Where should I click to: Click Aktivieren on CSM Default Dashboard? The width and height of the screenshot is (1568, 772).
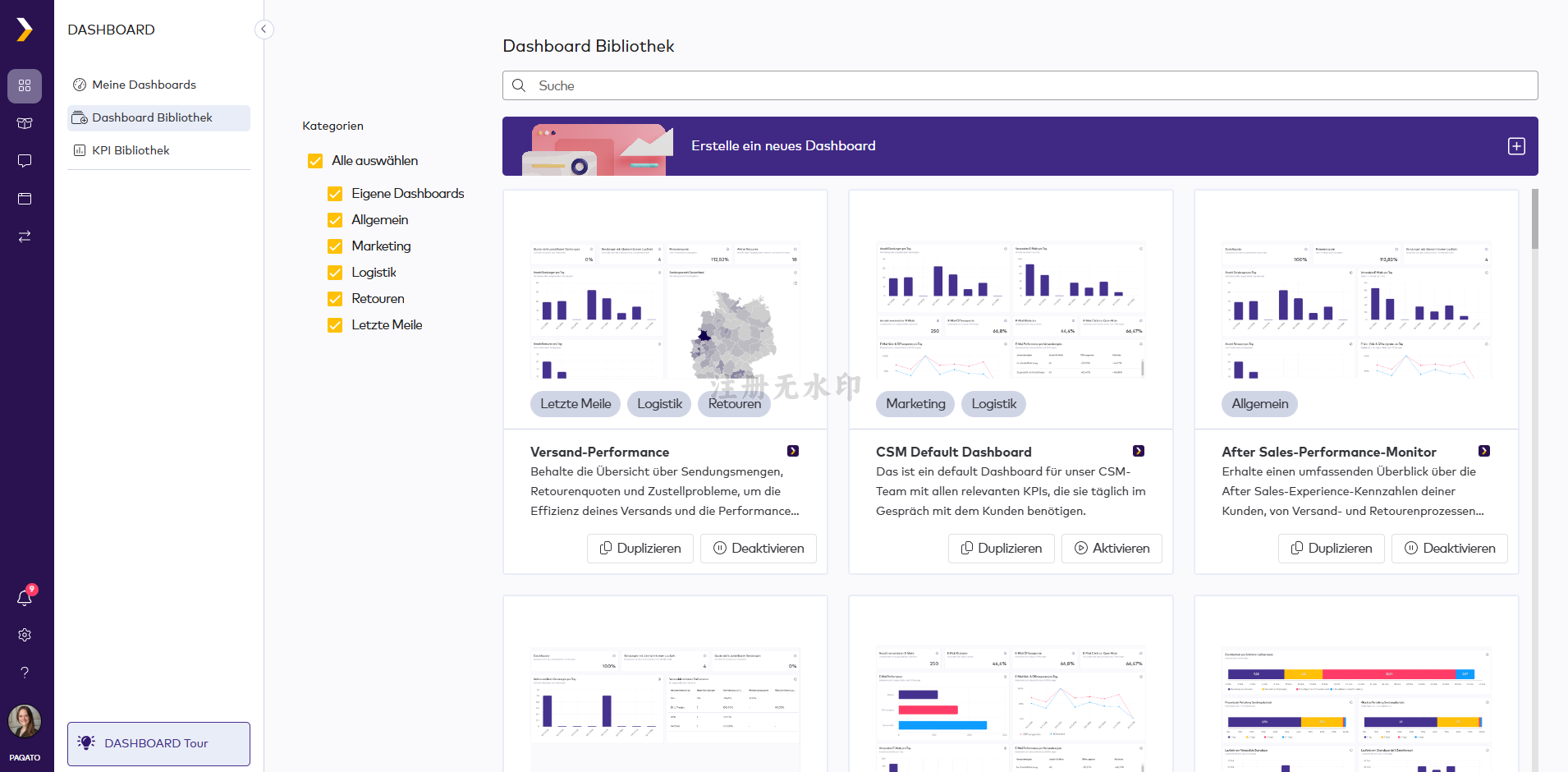pyautogui.click(x=1112, y=549)
